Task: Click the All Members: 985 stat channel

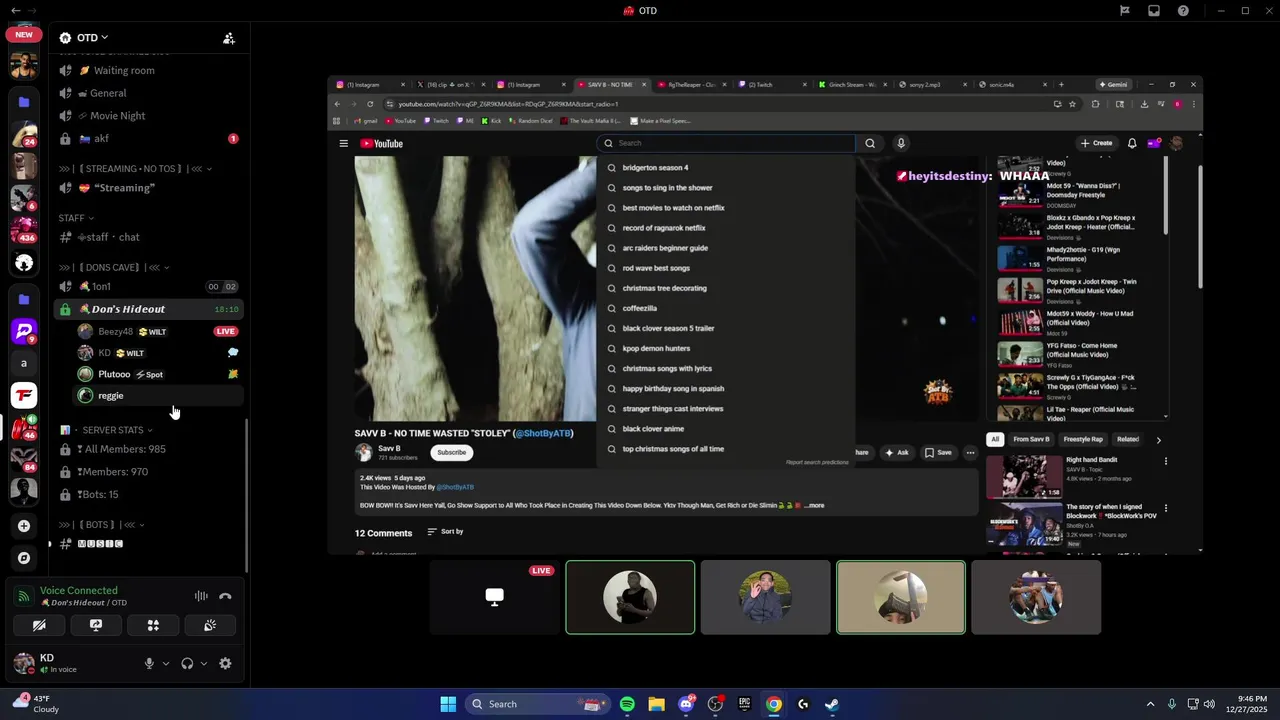Action: pyautogui.click(x=148, y=449)
